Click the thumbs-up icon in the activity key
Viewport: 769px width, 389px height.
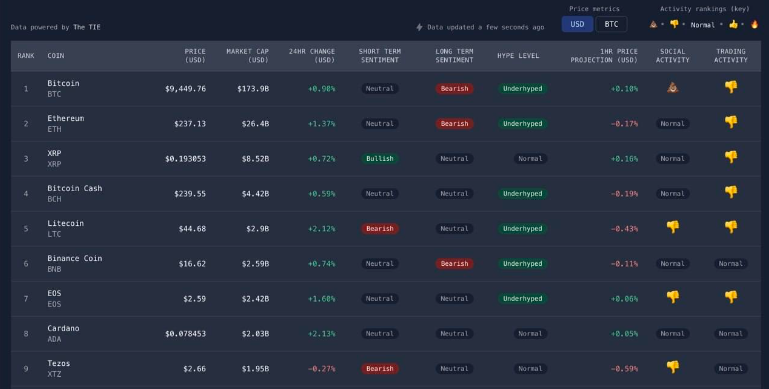click(x=733, y=24)
